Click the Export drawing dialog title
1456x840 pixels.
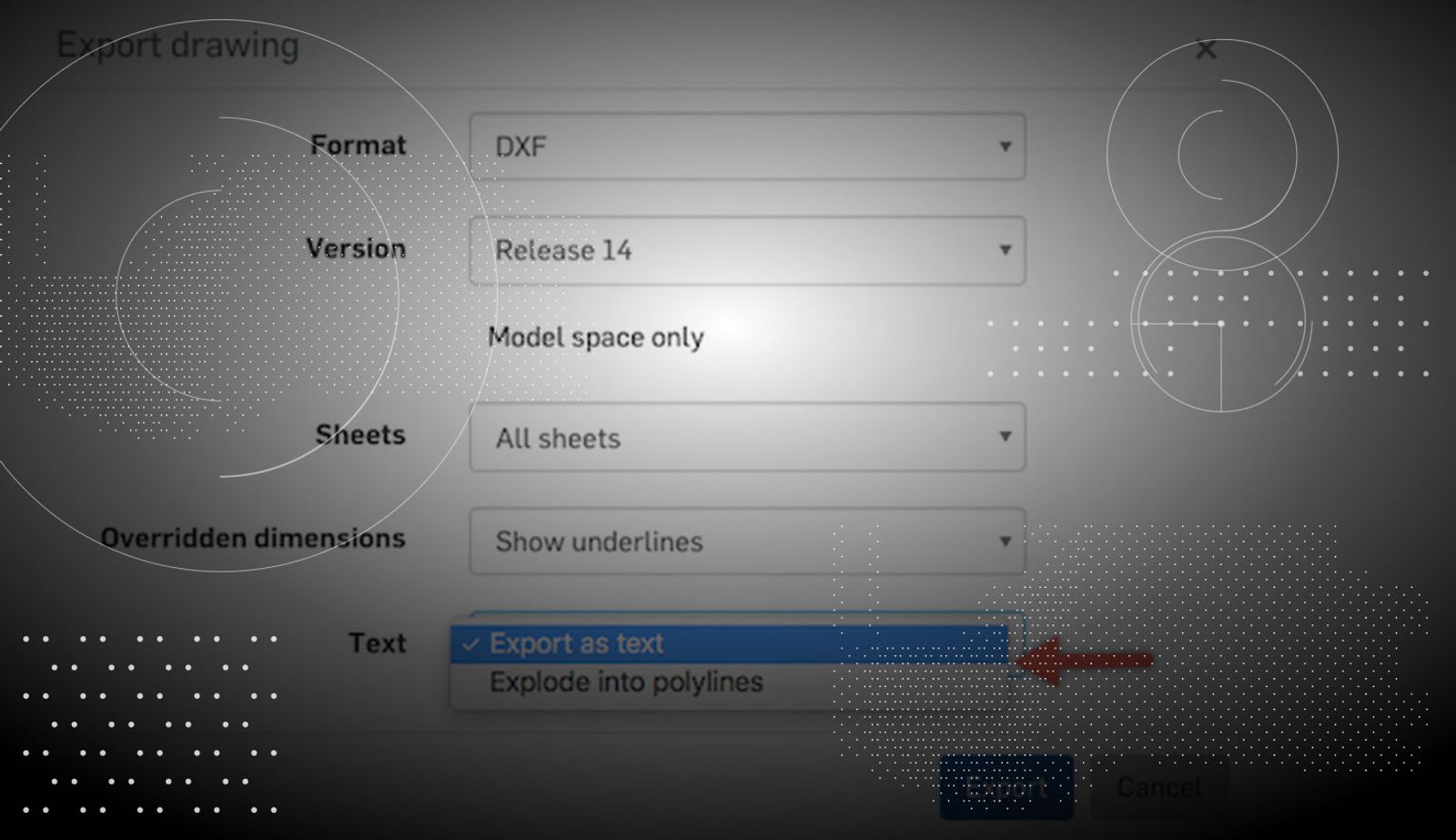click(x=177, y=46)
